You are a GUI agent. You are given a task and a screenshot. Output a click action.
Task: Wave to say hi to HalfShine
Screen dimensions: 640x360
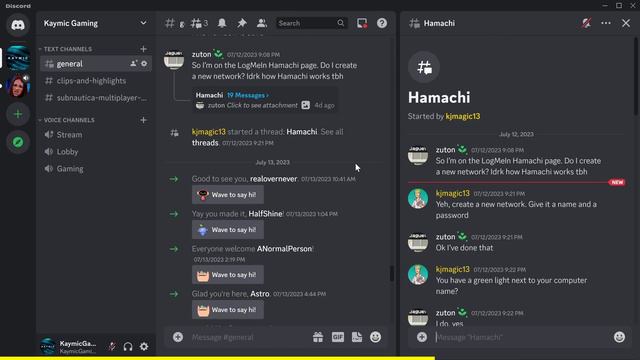click(x=228, y=230)
